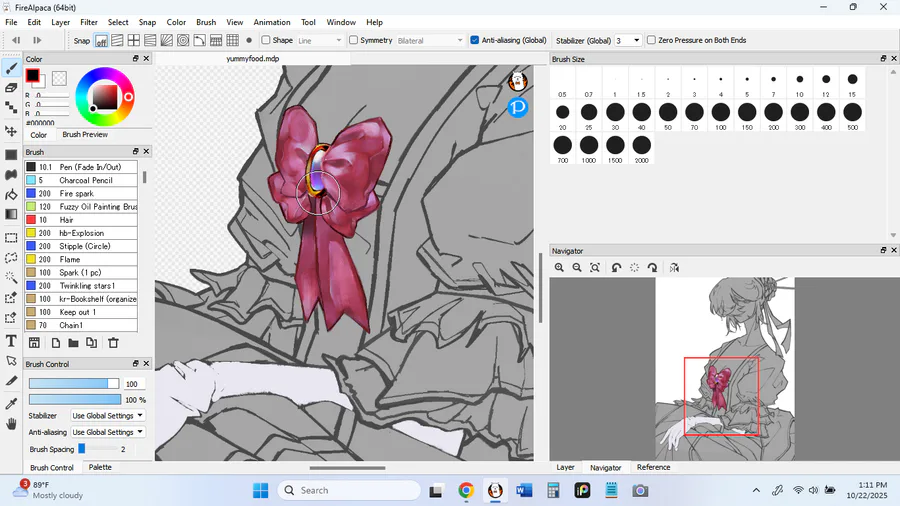The image size is (900, 506).
Task: Select the Fill rectangle tool
Action: tap(11, 155)
